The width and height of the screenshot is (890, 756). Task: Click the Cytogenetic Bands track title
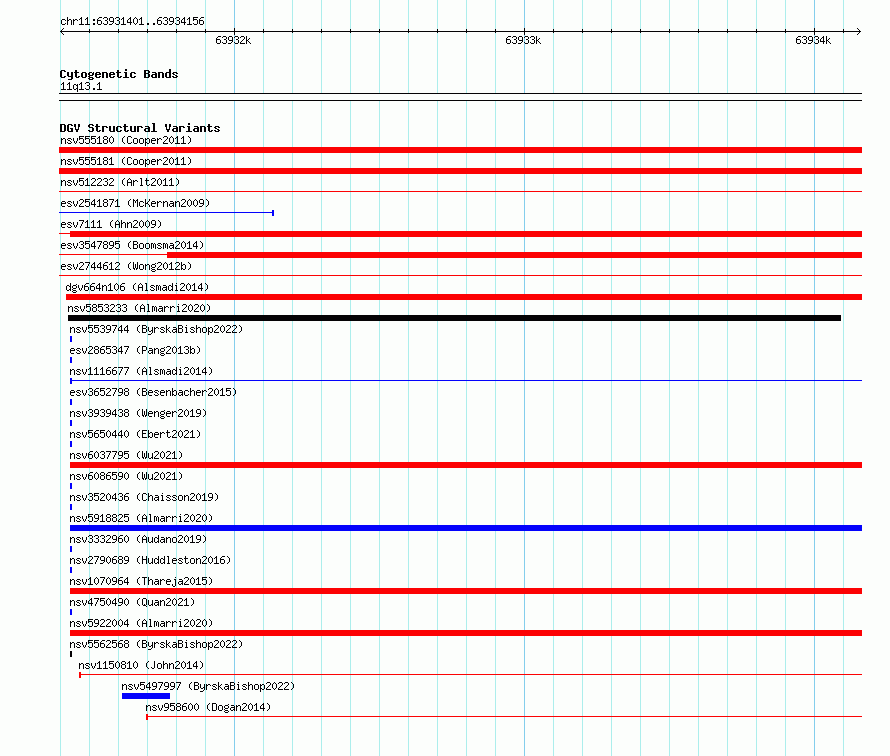tap(119, 74)
